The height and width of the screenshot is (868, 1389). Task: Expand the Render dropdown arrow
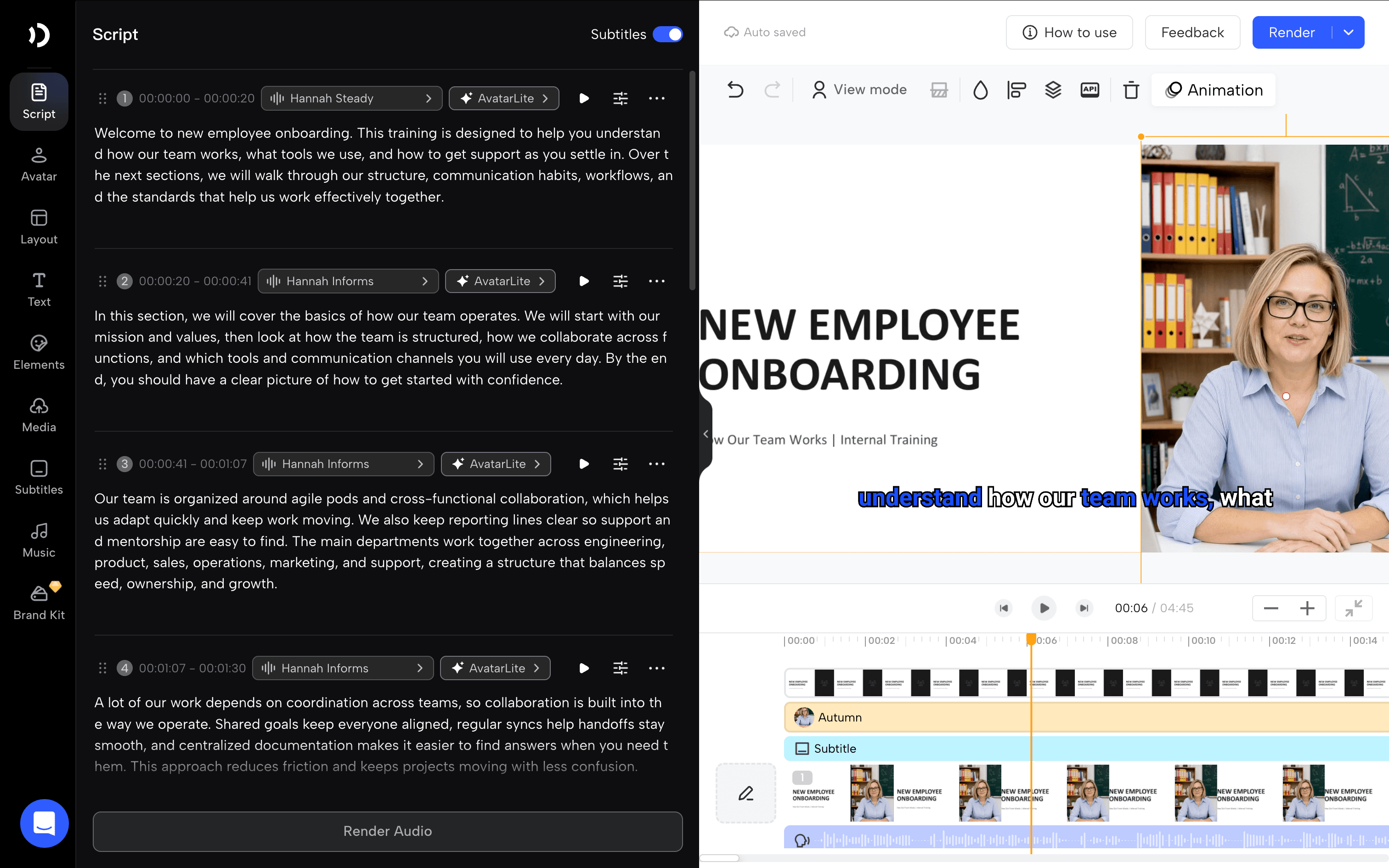pos(1349,33)
